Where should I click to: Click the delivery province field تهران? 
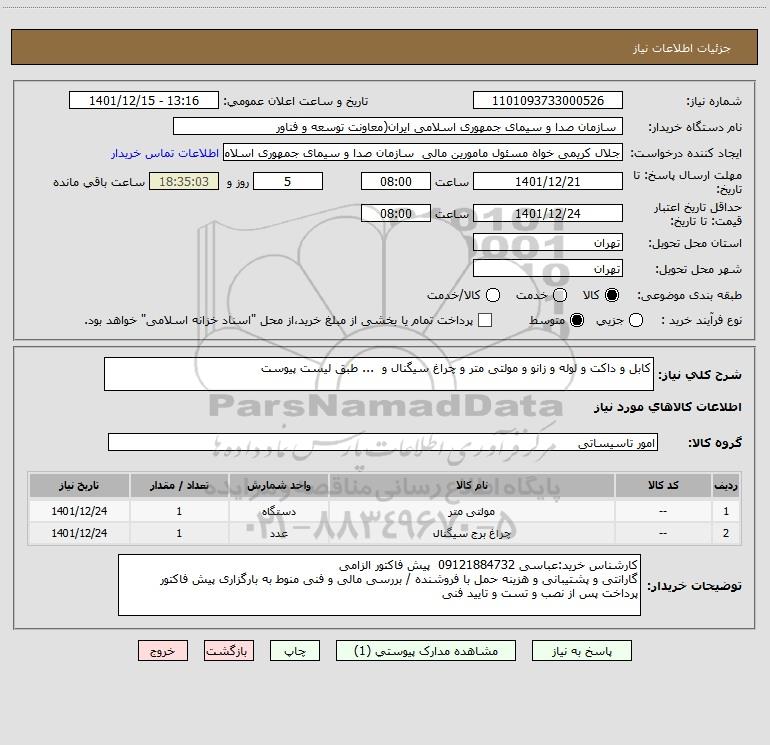coord(548,243)
